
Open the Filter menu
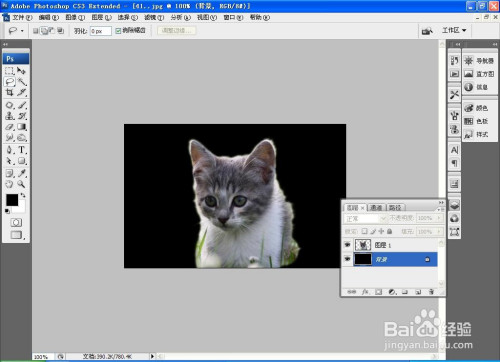154,17
